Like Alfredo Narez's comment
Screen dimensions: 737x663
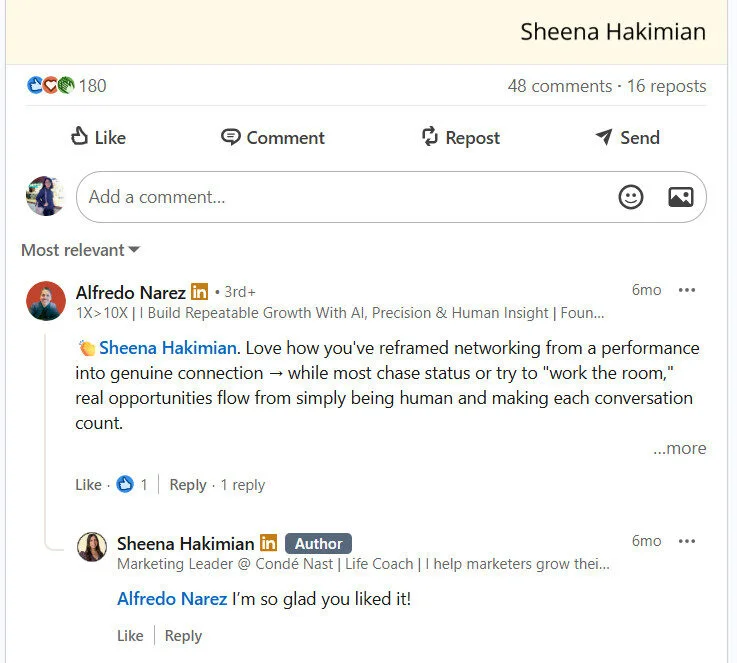click(88, 484)
